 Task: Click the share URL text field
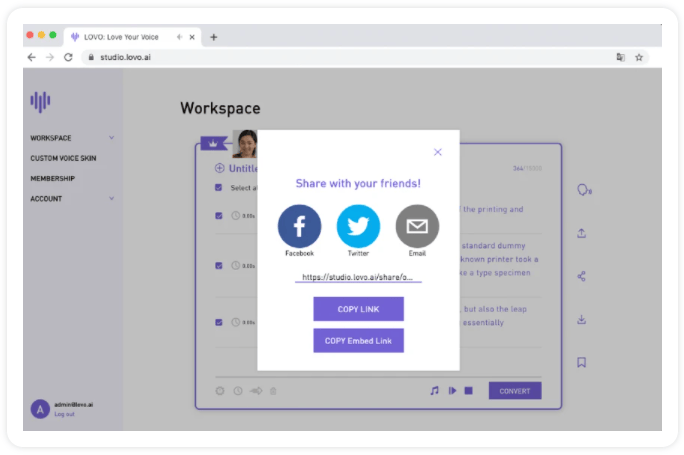click(357, 277)
